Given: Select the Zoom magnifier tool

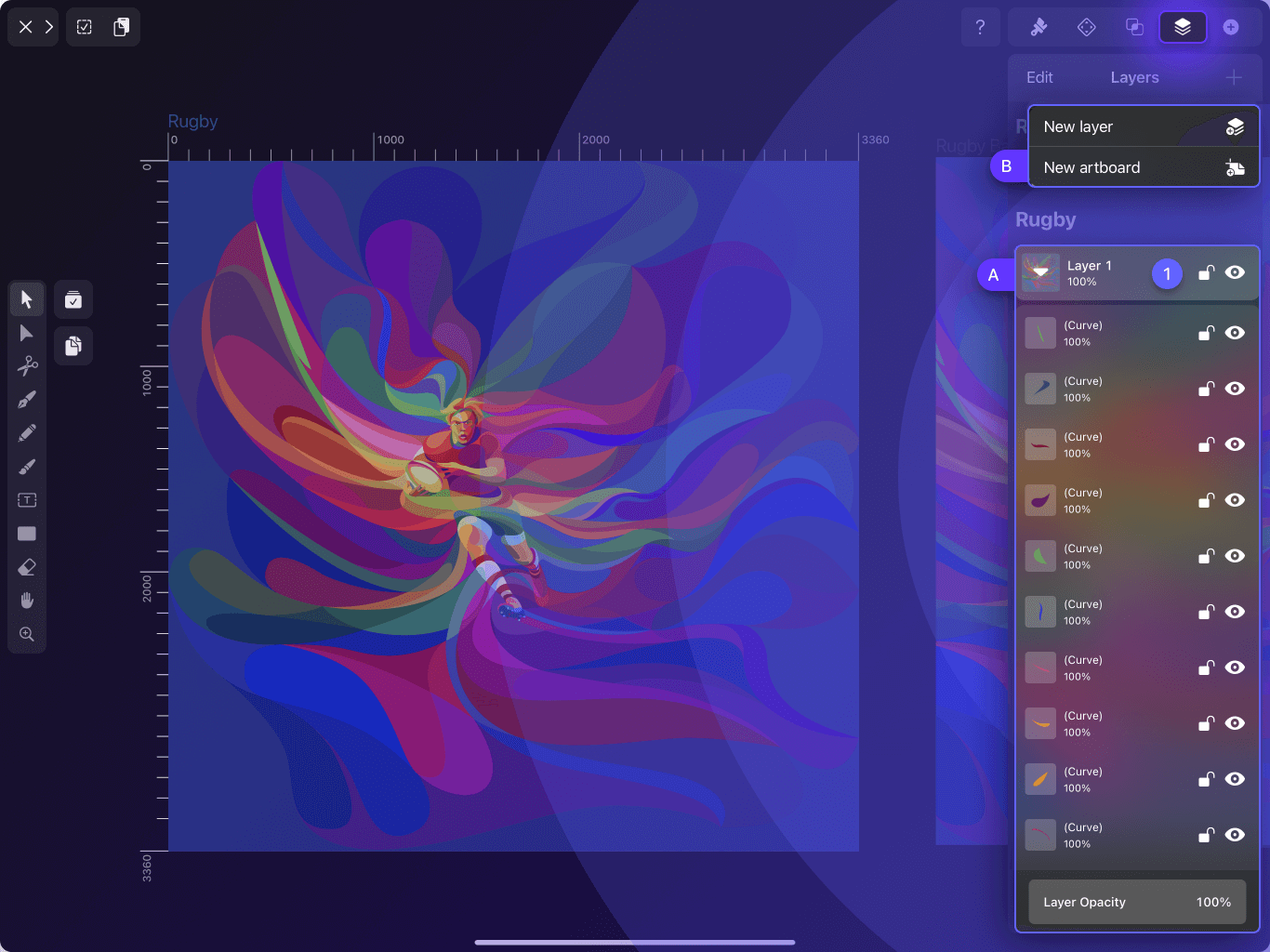Looking at the screenshot, I should click(x=27, y=634).
